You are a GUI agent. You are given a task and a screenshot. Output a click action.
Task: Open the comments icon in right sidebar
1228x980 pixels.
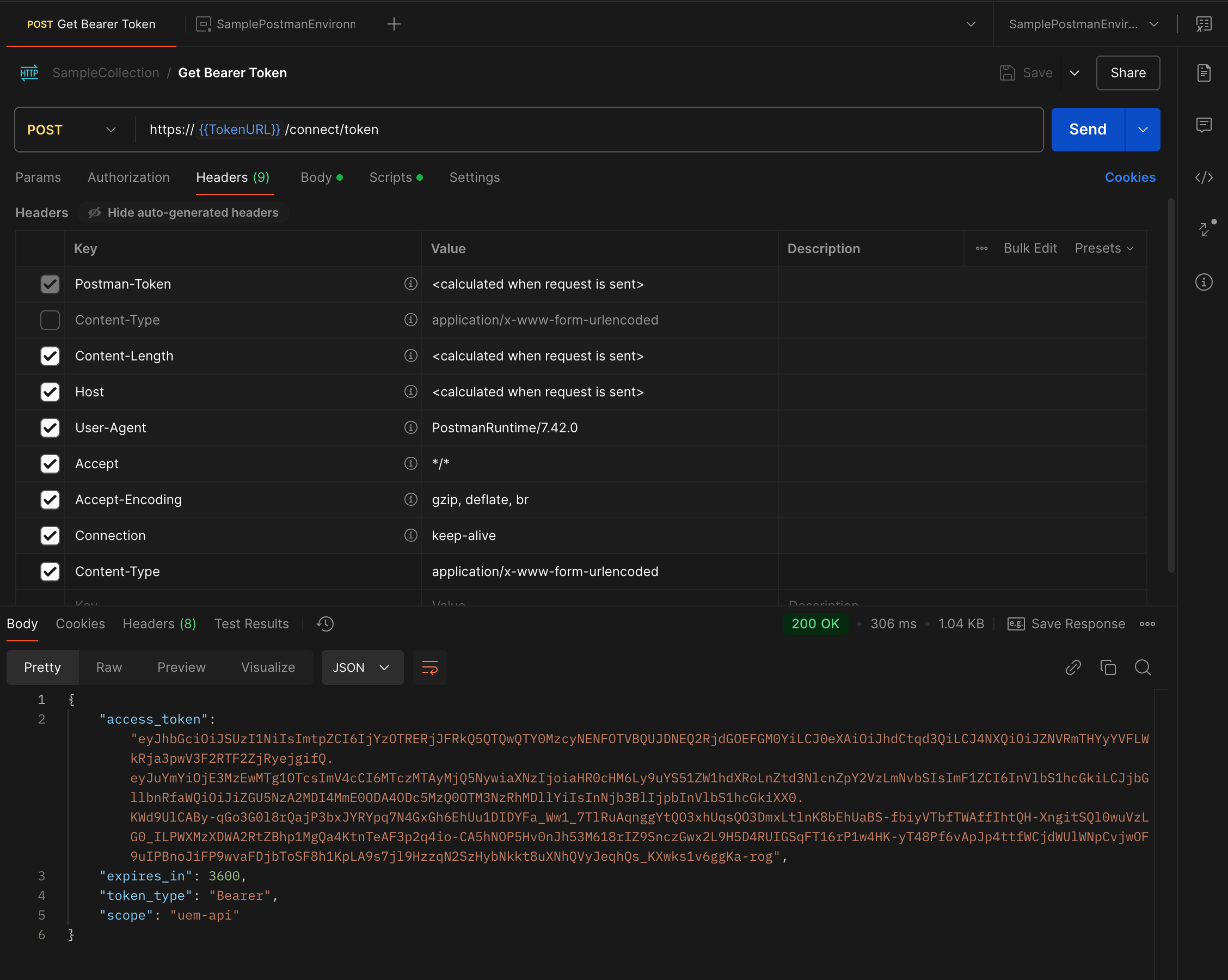pyautogui.click(x=1204, y=125)
